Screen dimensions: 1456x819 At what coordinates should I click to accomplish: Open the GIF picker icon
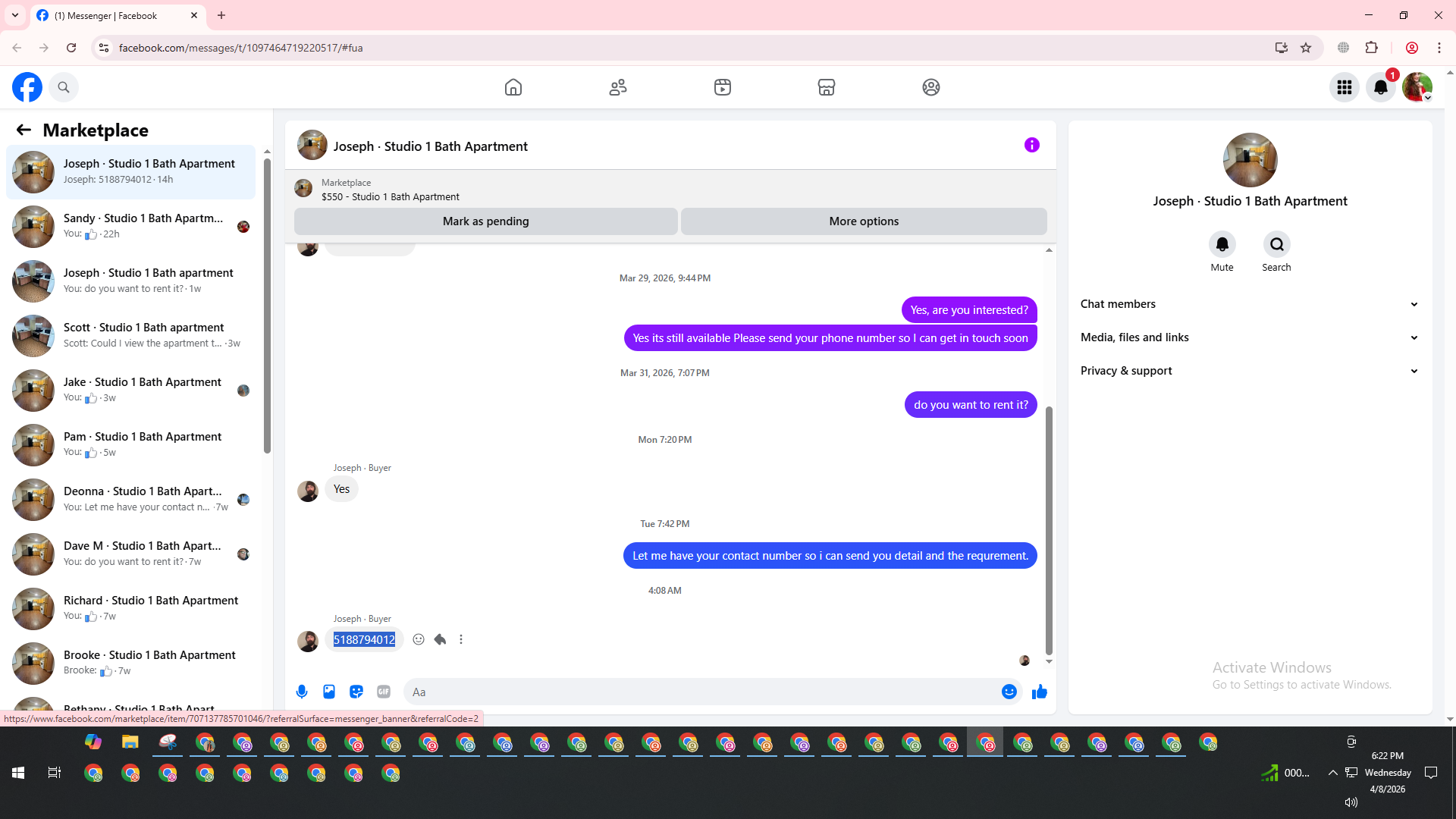(384, 692)
